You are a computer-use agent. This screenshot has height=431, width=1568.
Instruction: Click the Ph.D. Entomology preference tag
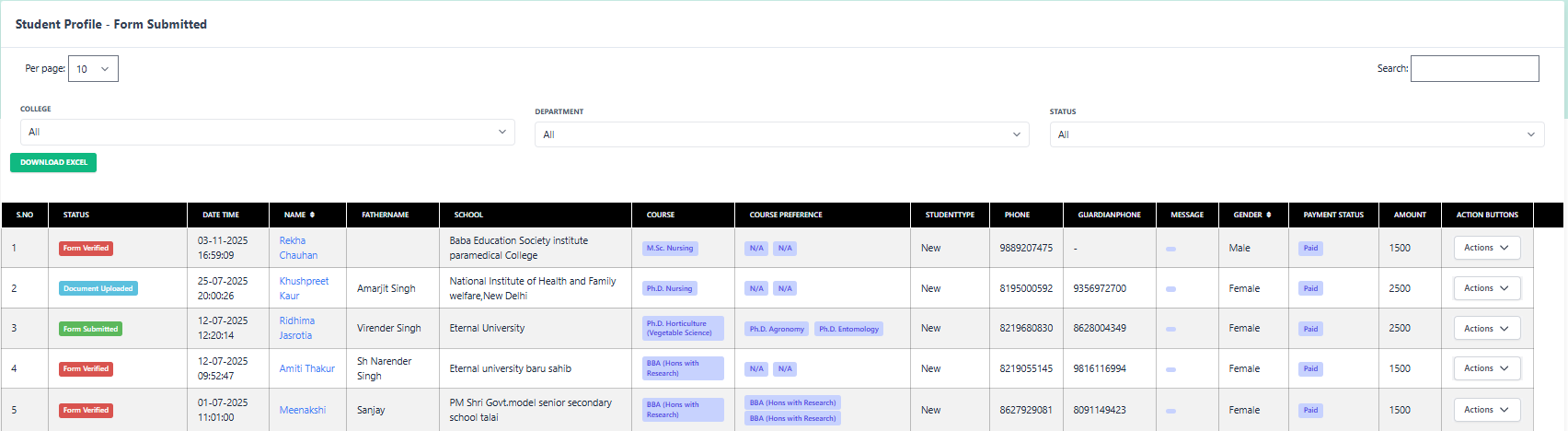point(848,329)
